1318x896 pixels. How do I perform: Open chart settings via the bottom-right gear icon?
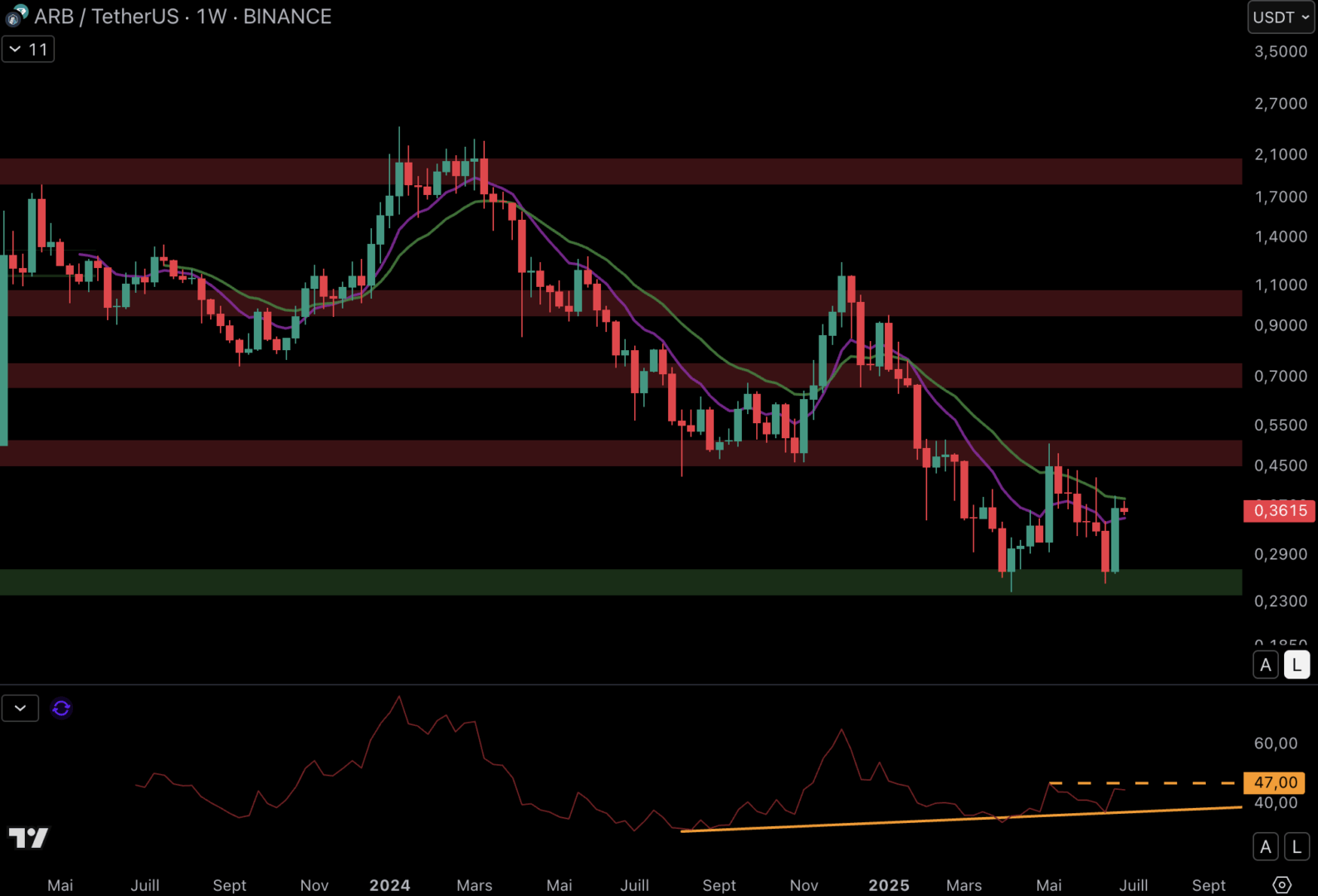pyautogui.click(x=1281, y=884)
